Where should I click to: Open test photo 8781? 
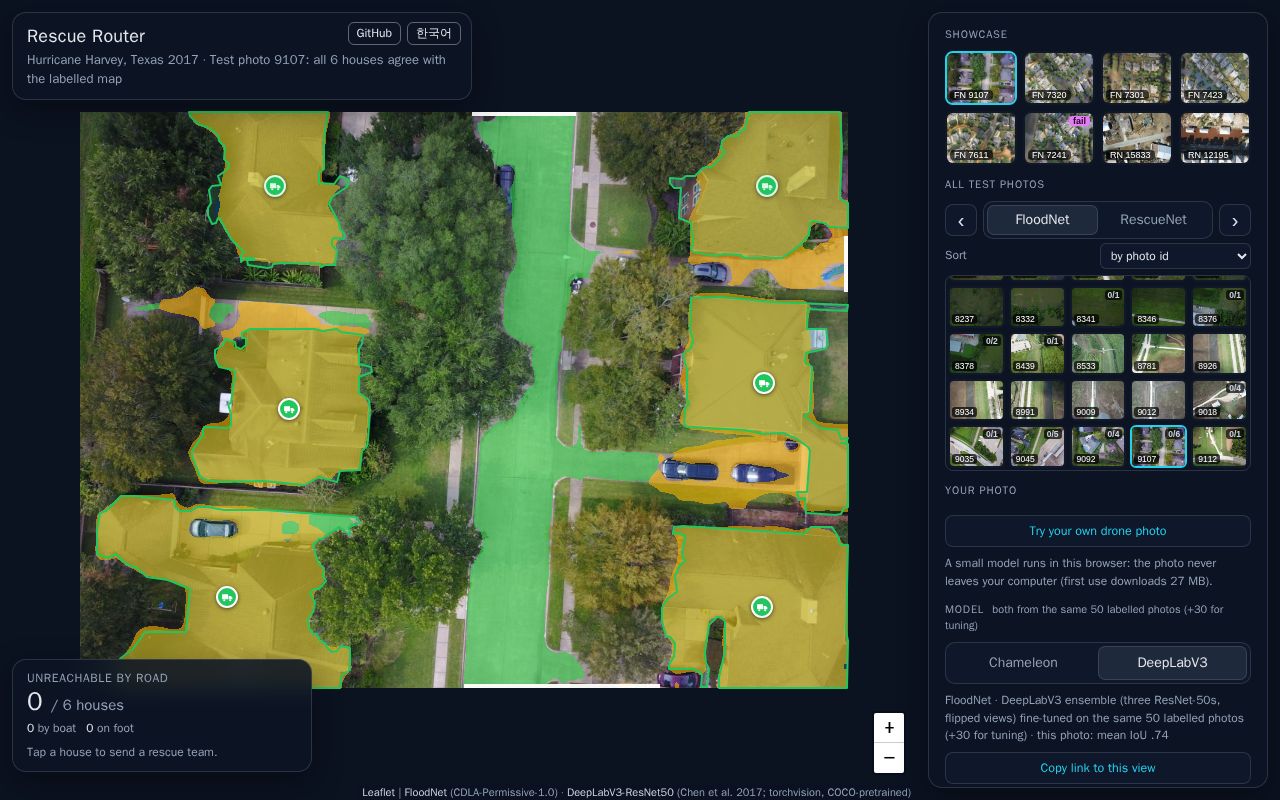[x=1158, y=354]
